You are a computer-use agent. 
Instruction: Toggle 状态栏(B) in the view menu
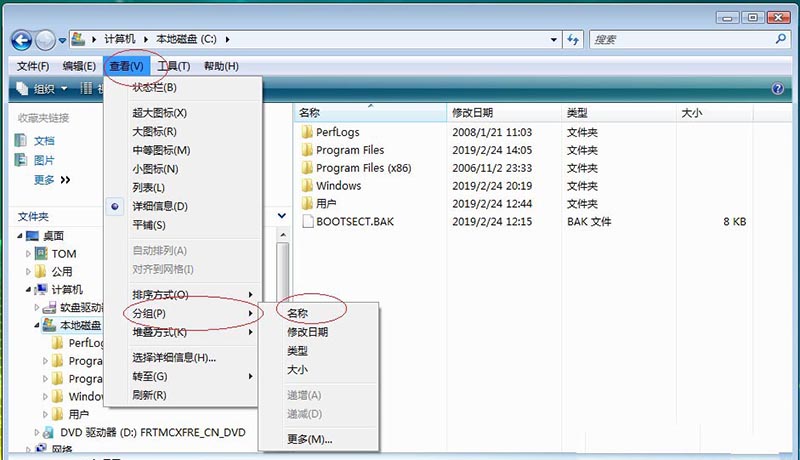(154, 87)
